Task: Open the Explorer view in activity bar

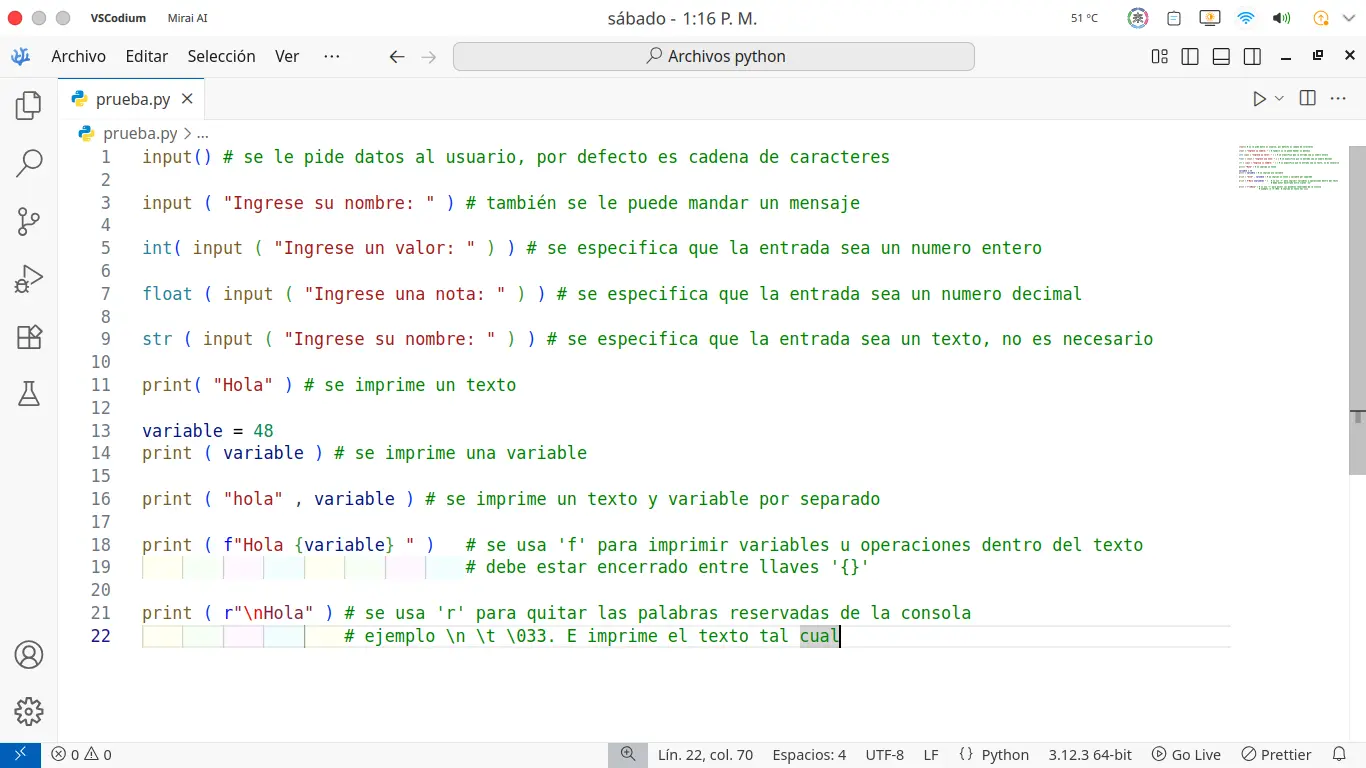Action: point(29,104)
